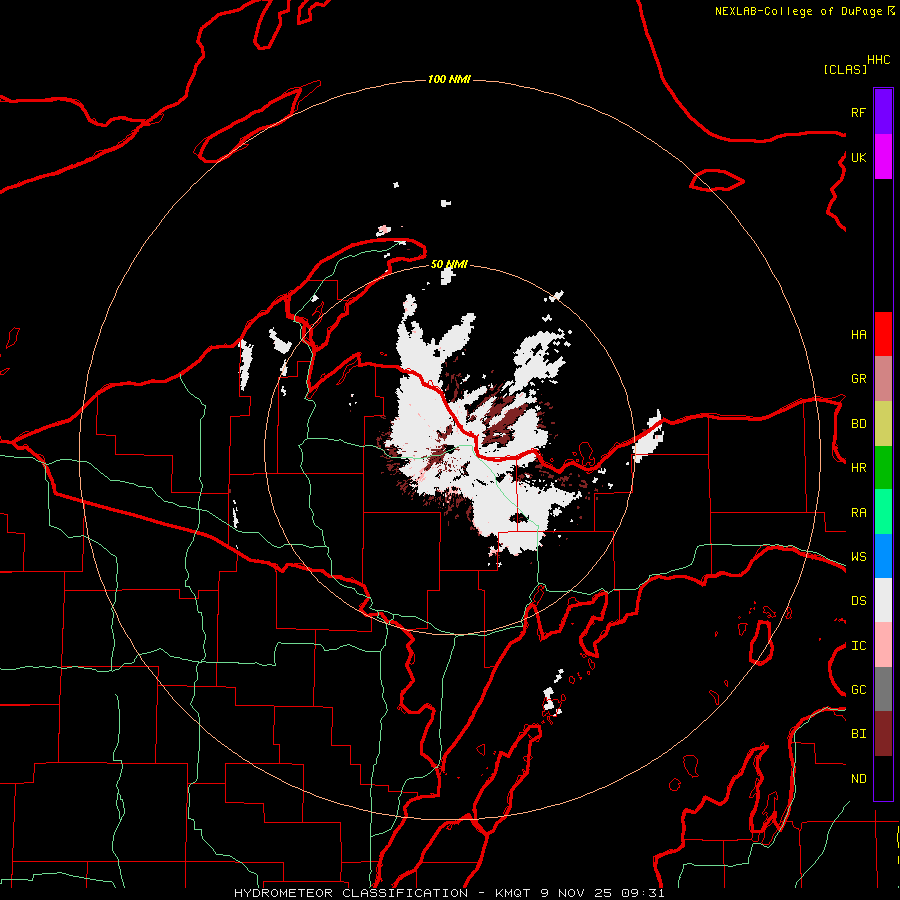Select the GR legend color block
Viewport: 900px width, 900px height.
click(x=883, y=378)
